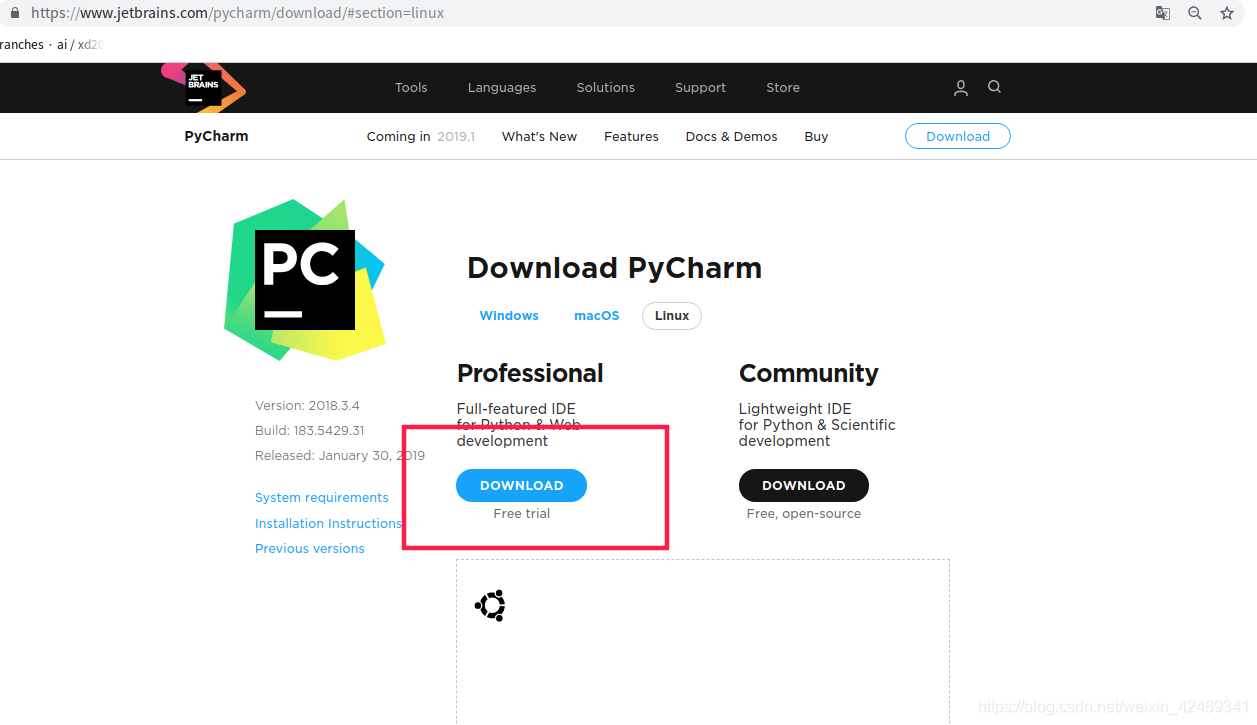Download Community edition black button

click(804, 485)
